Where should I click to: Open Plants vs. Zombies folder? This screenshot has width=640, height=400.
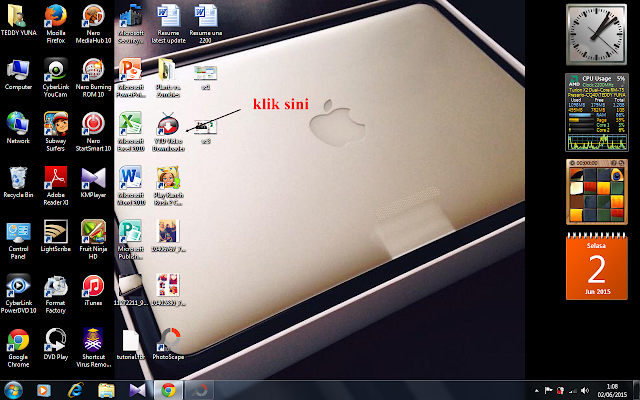tap(168, 78)
